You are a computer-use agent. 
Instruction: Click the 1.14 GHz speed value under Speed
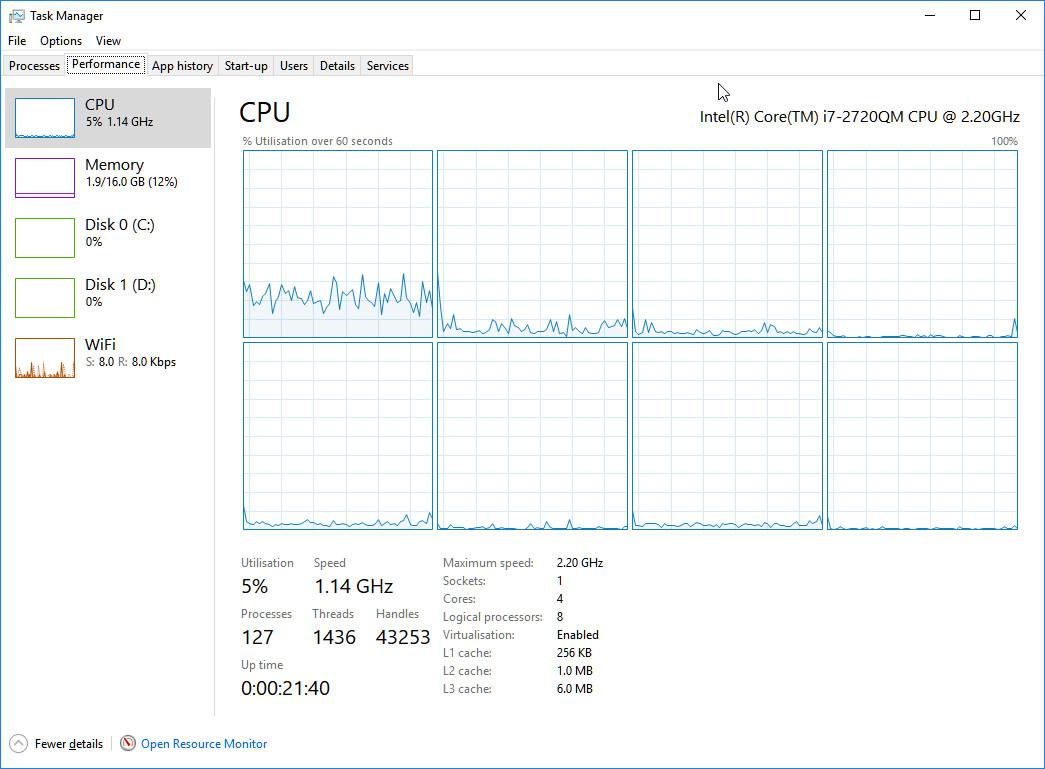(x=354, y=586)
